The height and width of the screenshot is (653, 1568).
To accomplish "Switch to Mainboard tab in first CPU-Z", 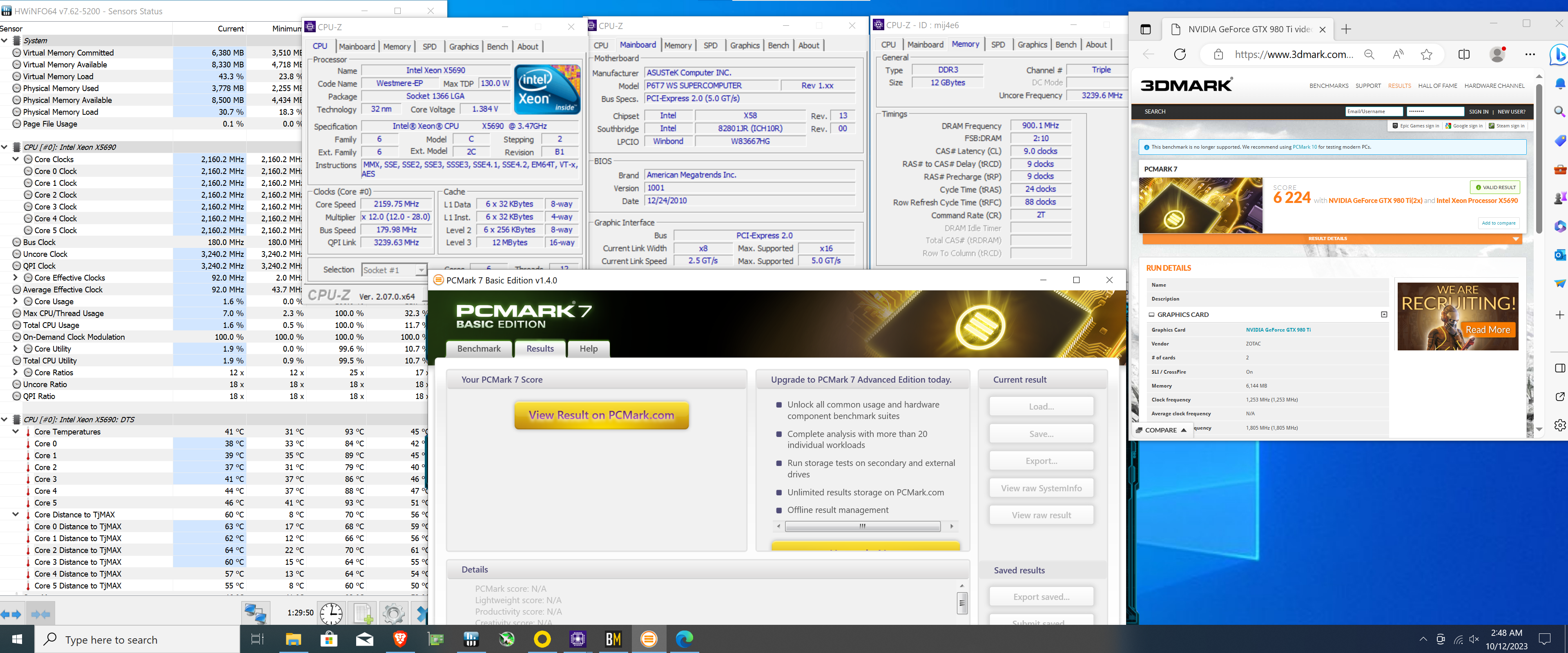I will (x=357, y=46).
